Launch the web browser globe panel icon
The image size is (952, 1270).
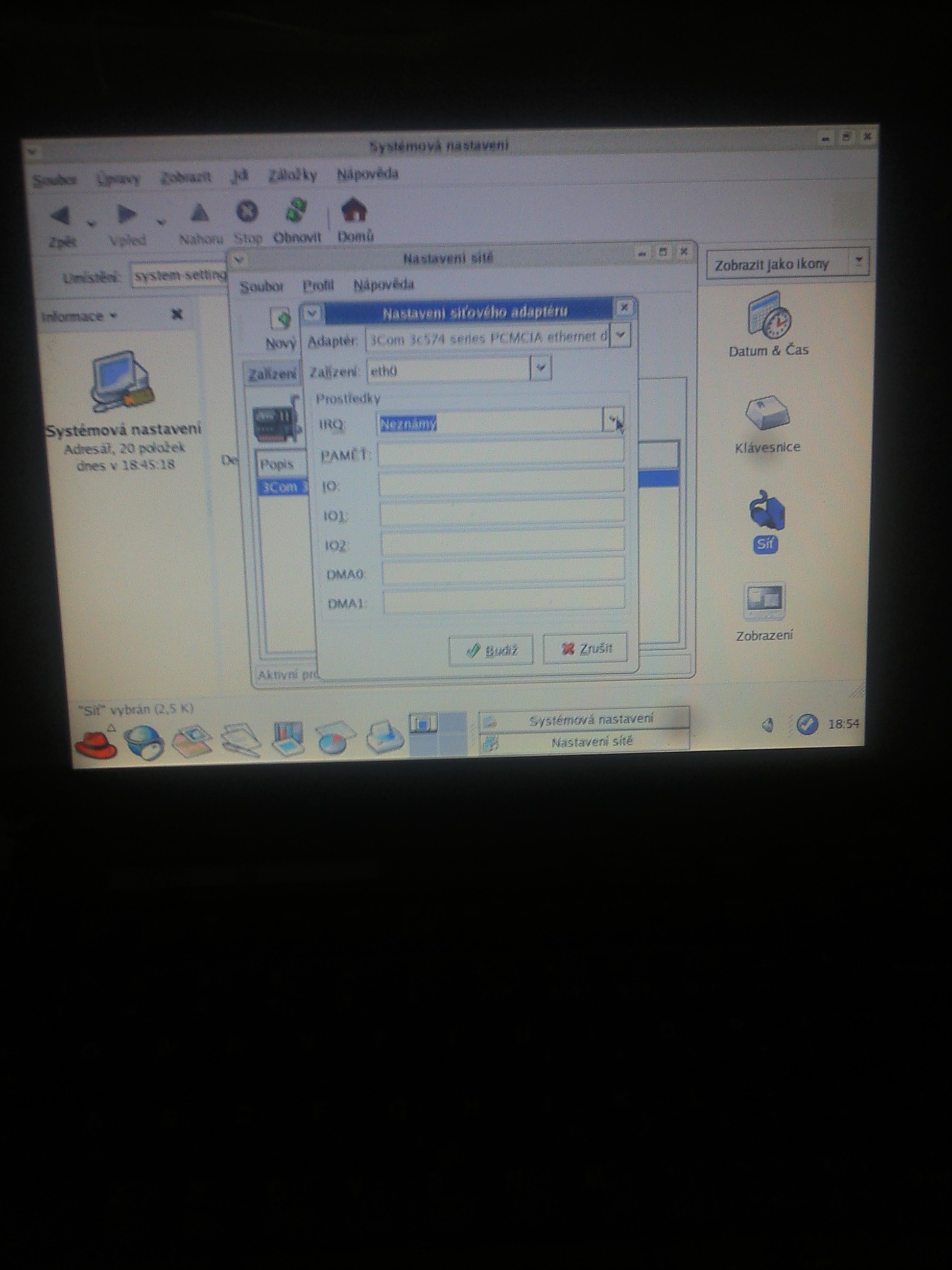[144, 742]
